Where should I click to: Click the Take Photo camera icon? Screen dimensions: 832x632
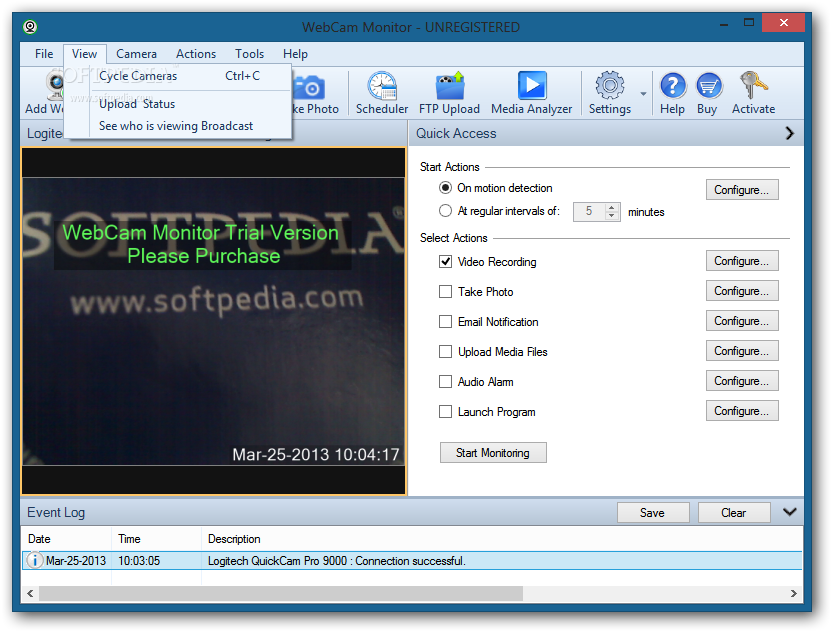coord(310,88)
